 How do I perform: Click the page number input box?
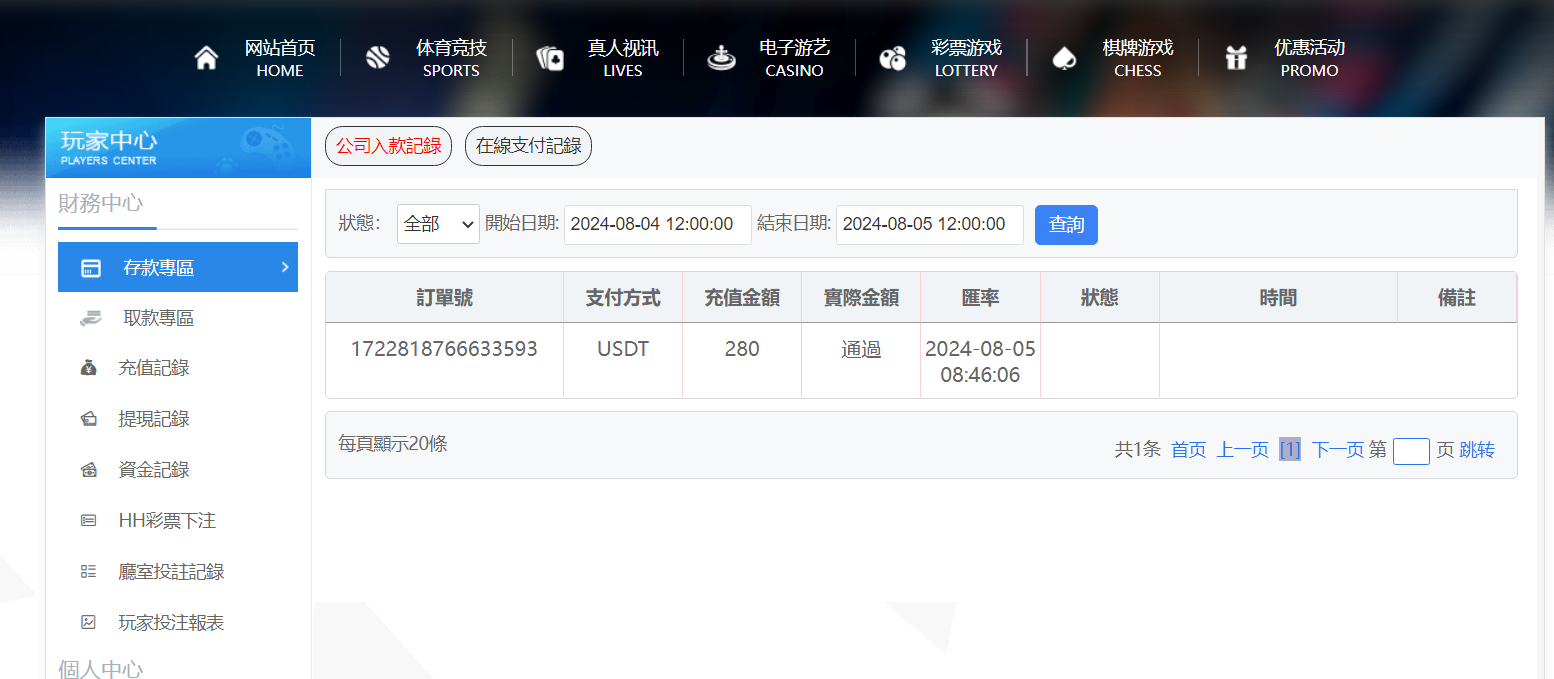(1411, 451)
